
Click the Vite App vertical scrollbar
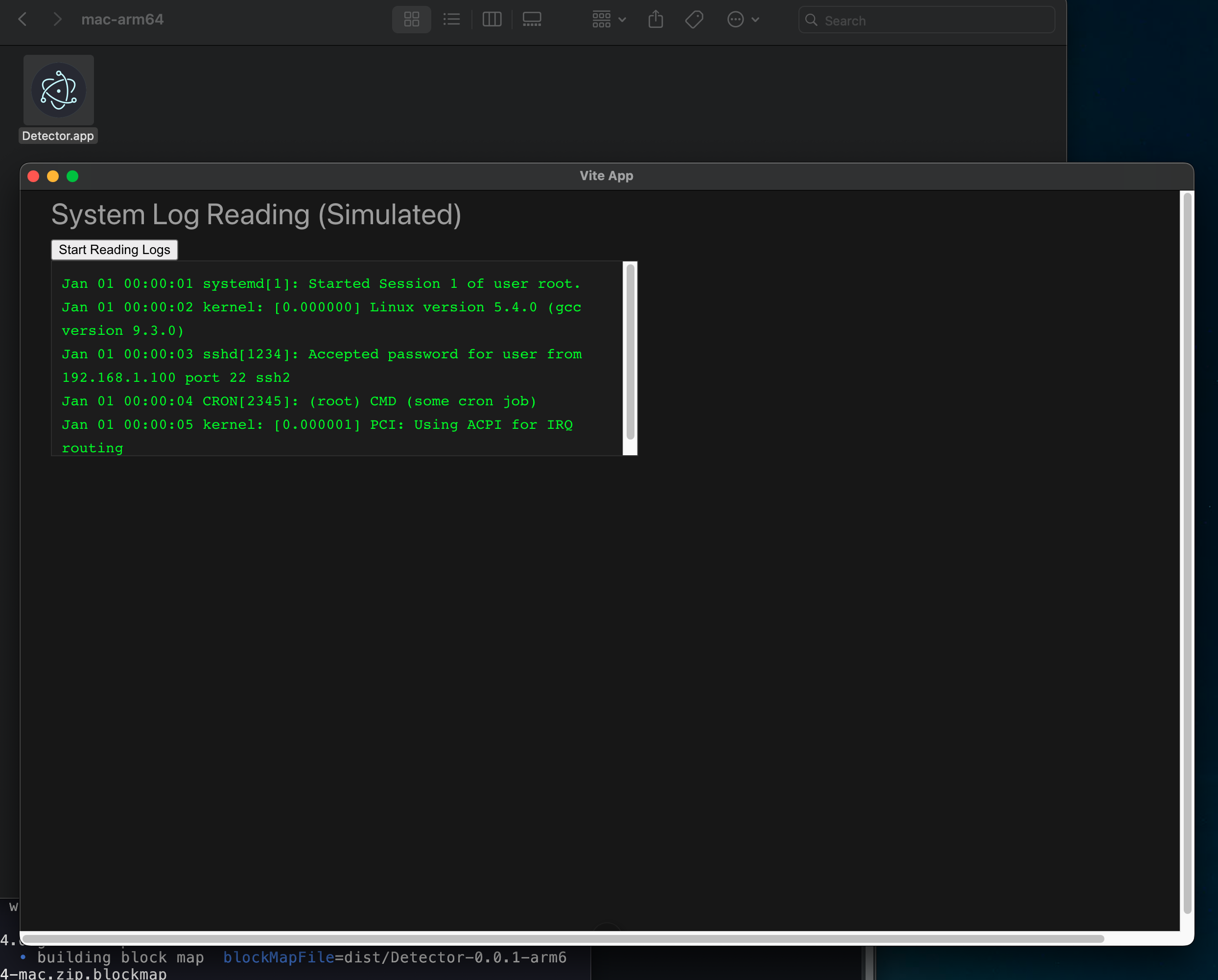click(x=1187, y=554)
